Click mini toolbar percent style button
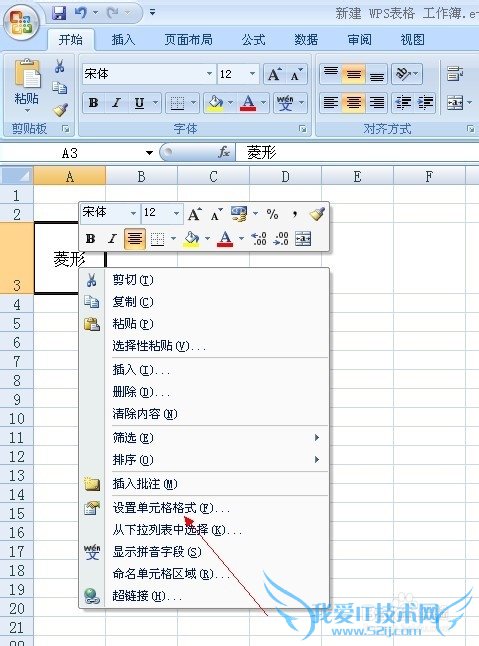Image resolution: width=479 pixels, height=646 pixels. (272, 214)
